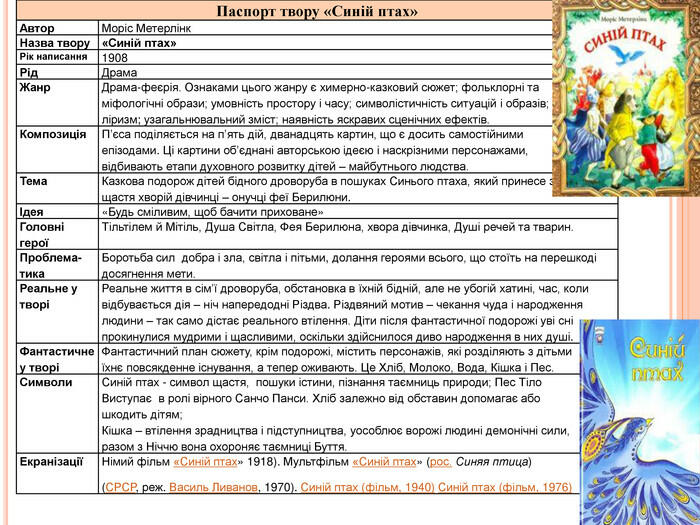Click the «Проблема-тика» row label
Image resolution: width=700 pixels, height=525 pixels.
50,266
